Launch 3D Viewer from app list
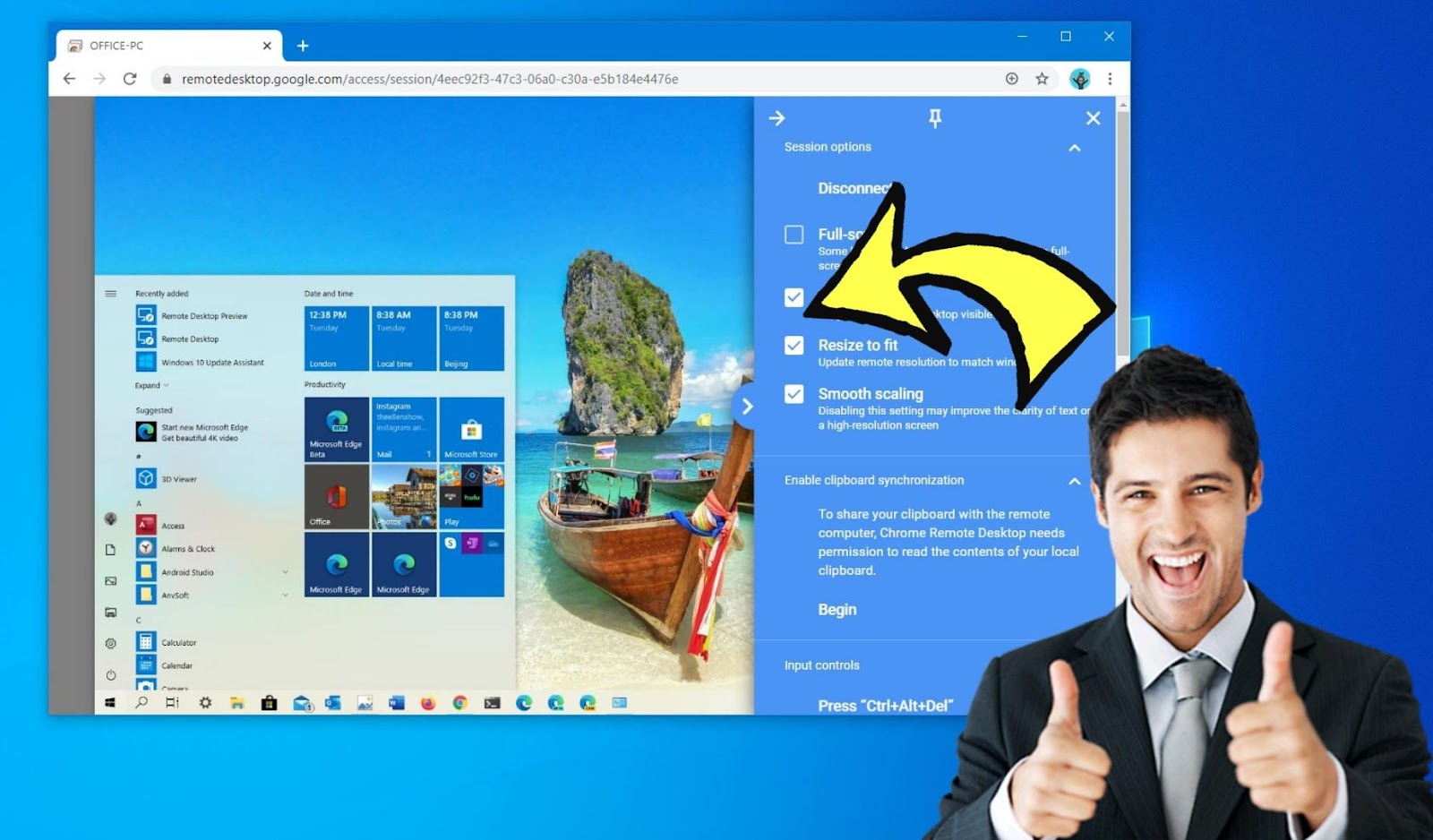 click(x=167, y=479)
